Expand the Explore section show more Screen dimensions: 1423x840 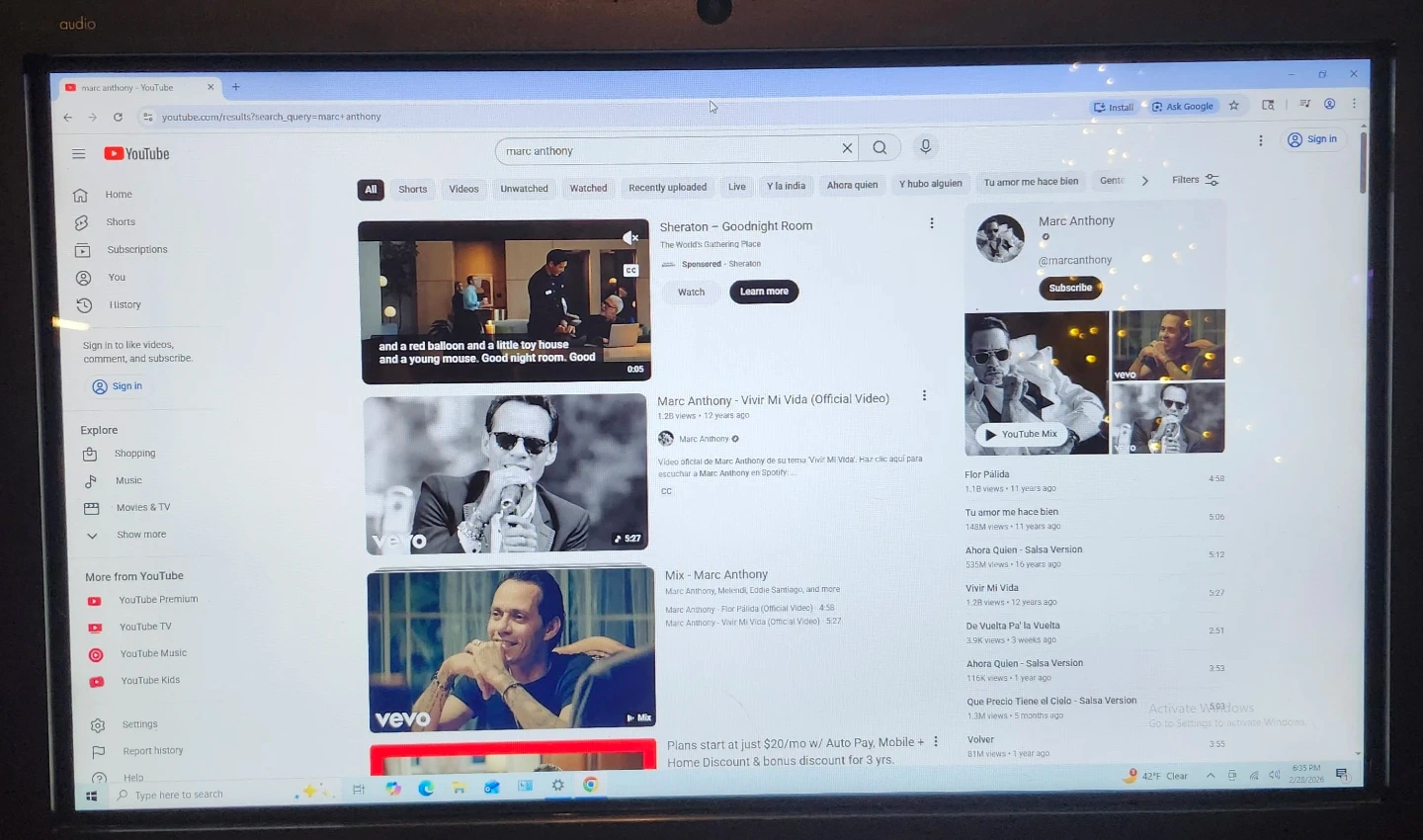tap(140, 535)
